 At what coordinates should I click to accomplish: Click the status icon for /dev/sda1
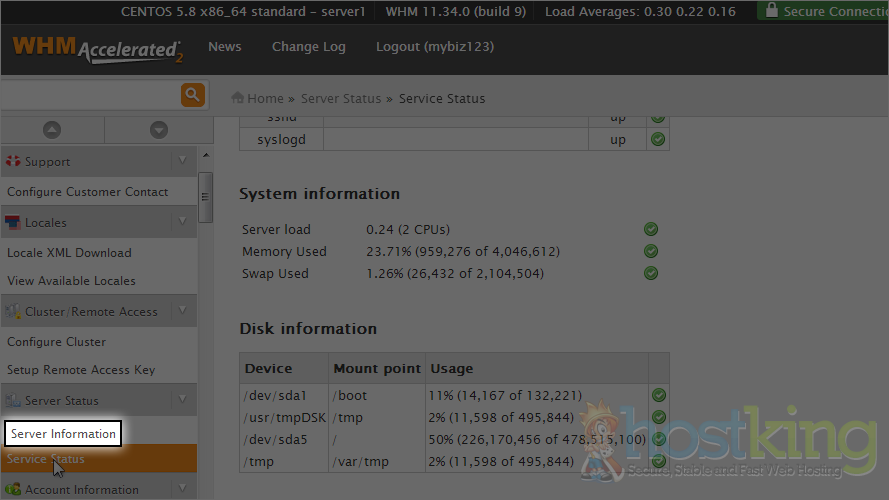[x=659, y=395]
